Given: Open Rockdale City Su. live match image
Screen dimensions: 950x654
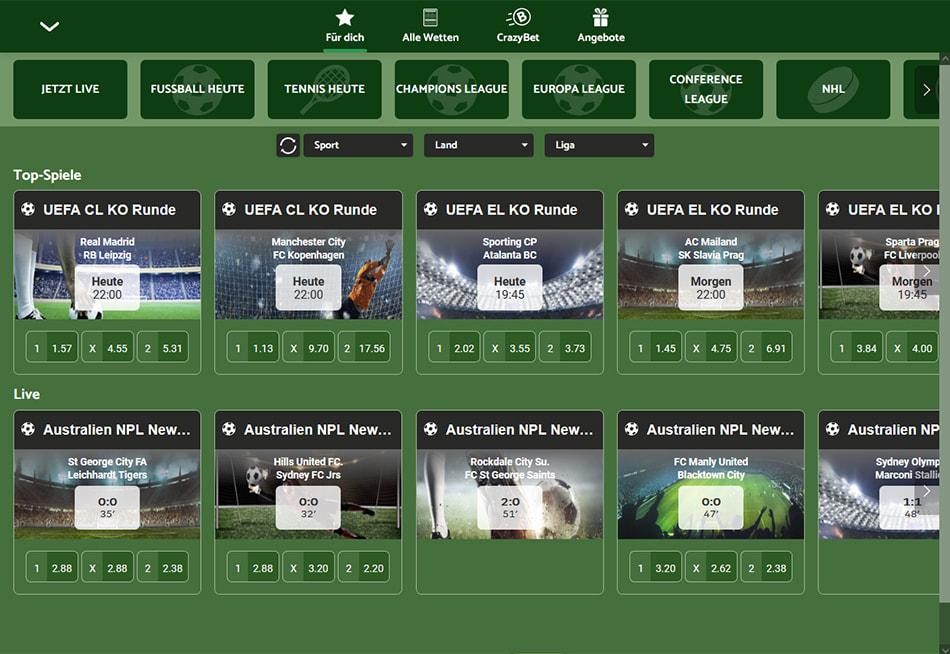Looking at the screenshot, I should (x=510, y=494).
